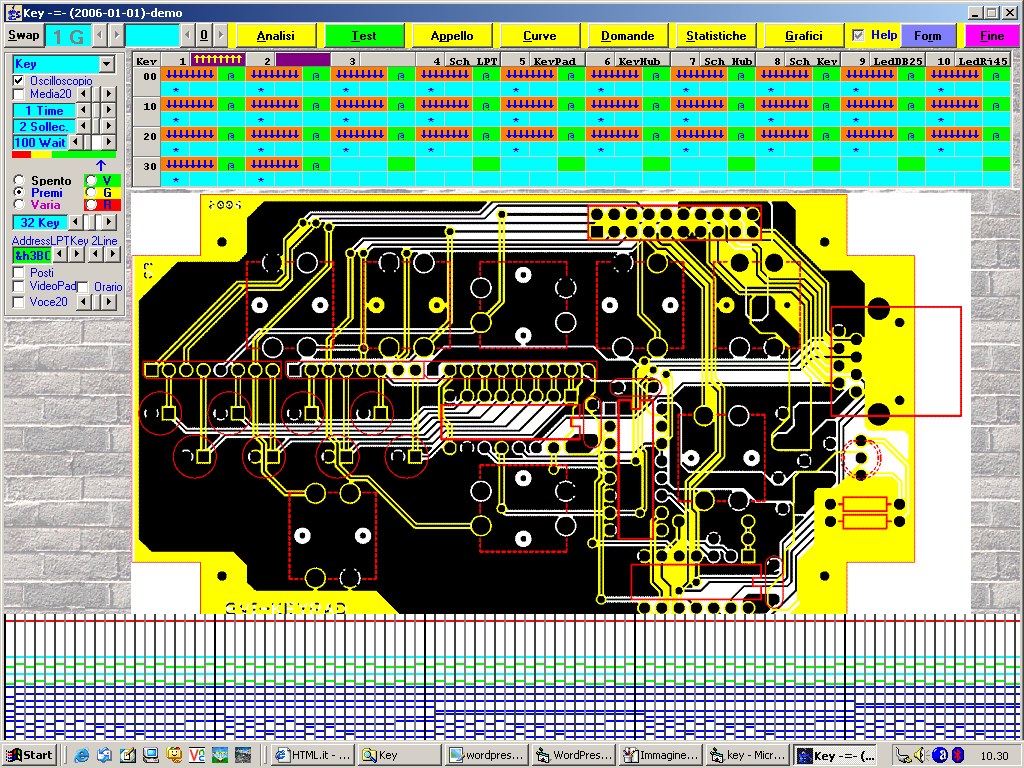Disable the Oscilloscopio checkbox
This screenshot has width=1024, height=768.
click(19, 80)
